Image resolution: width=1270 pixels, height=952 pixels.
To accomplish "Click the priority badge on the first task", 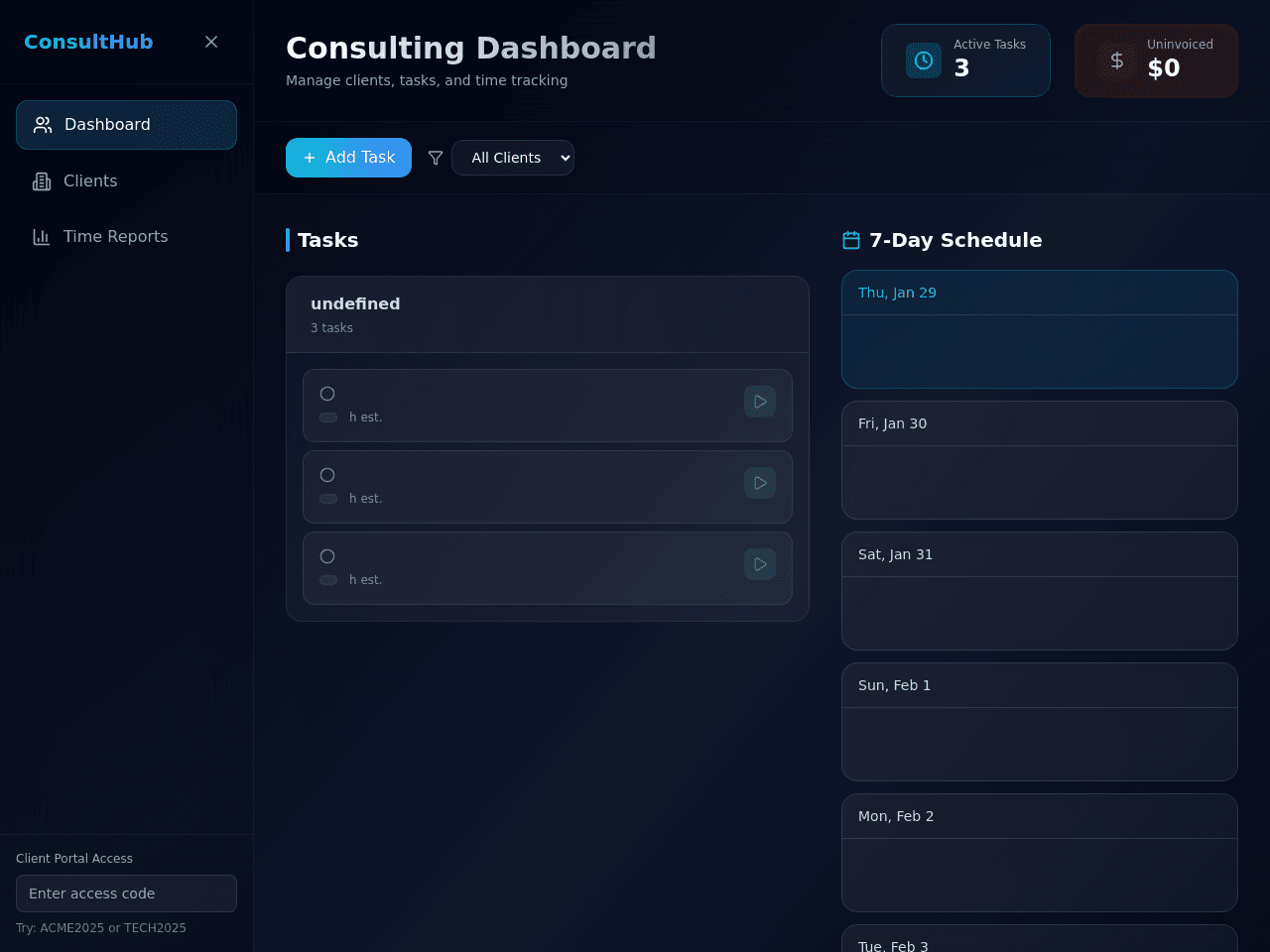I will (x=328, y=417).
